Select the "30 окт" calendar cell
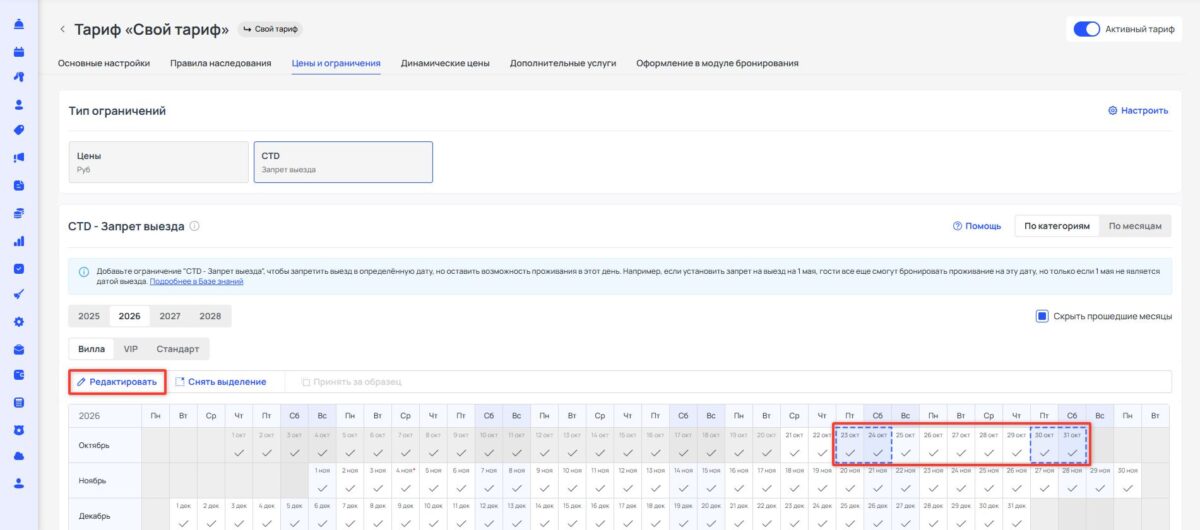This screenshot has height=530, width=1200. (1044, 444)
